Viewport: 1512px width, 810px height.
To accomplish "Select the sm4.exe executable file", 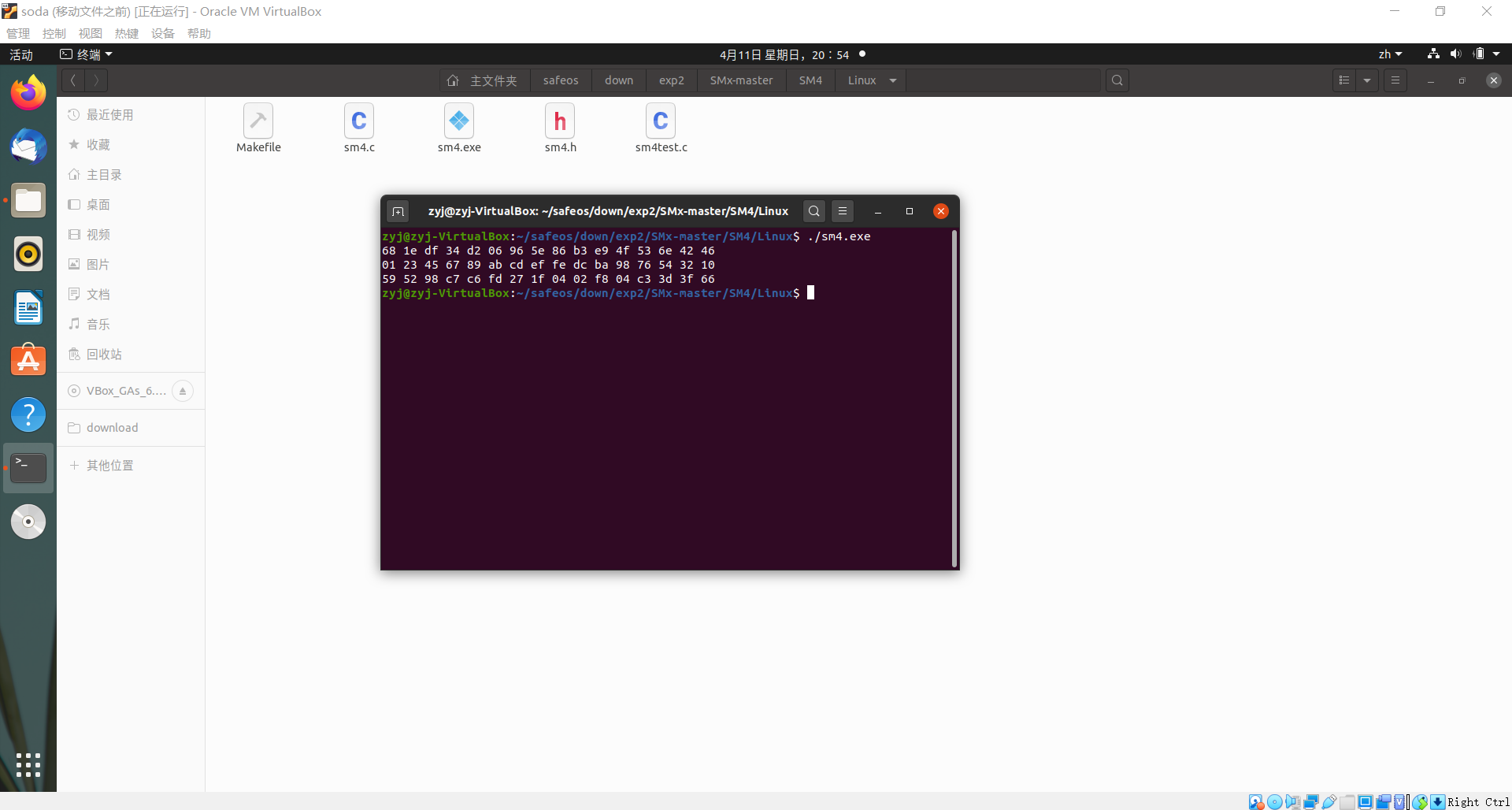I will 459,128.
